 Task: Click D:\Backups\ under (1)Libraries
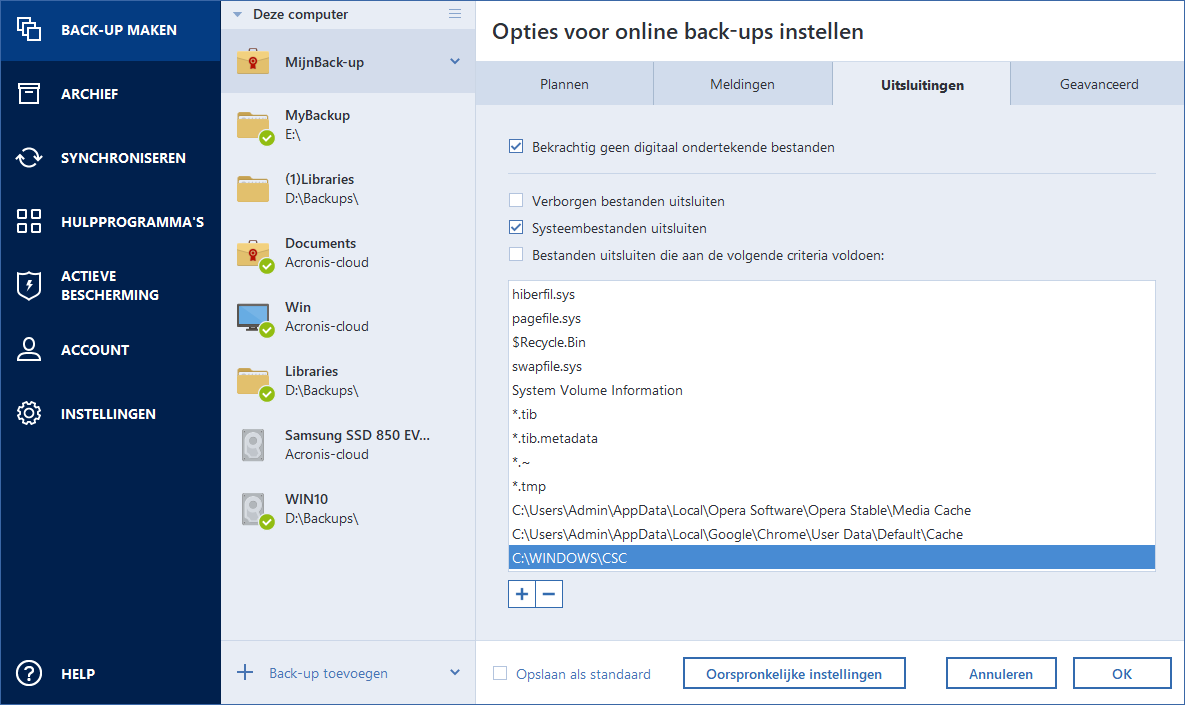click(321, 198)
